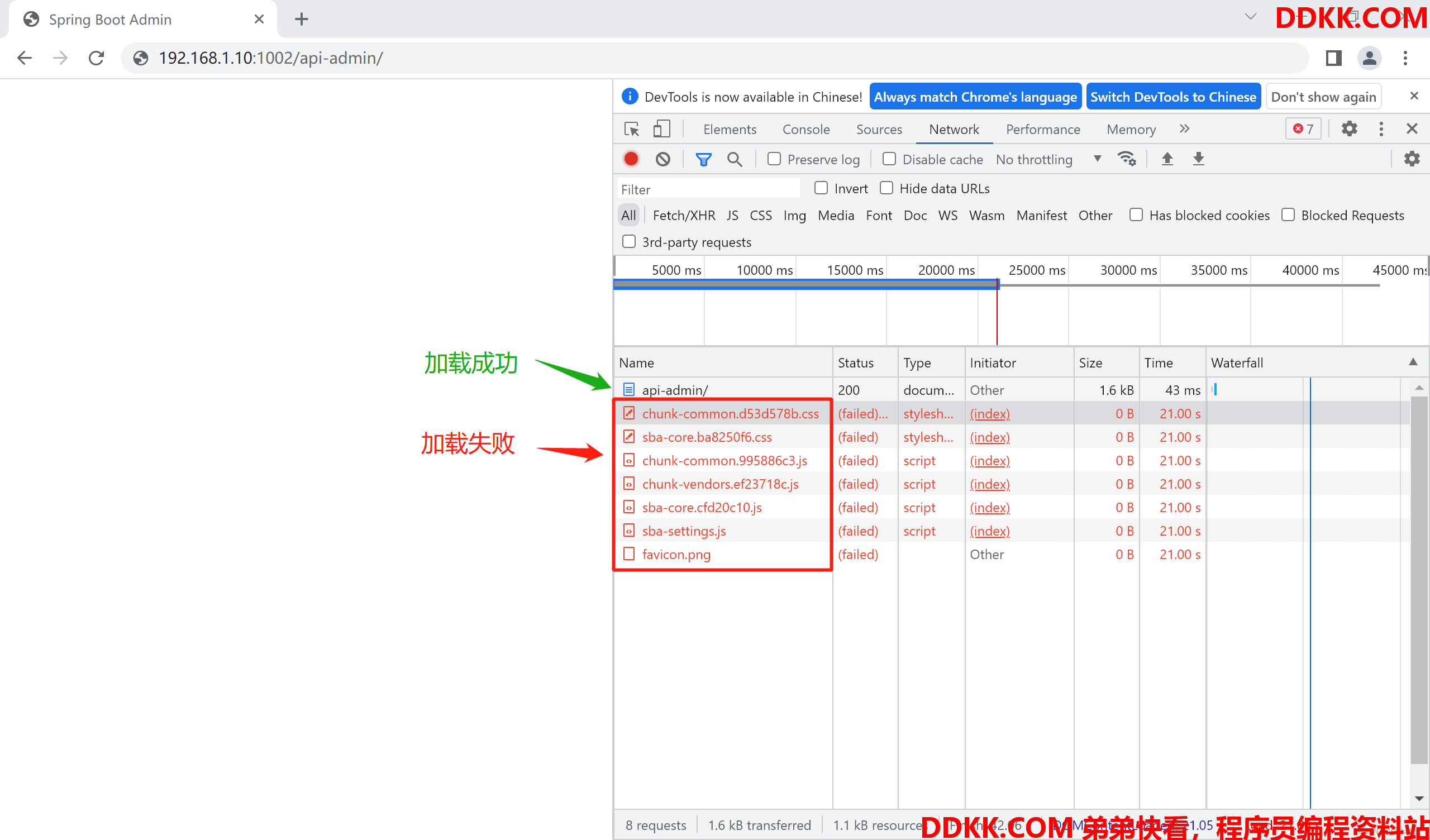
Task: Open (index) initiator for sba-core.cfd20c10.js
Action: (x=990, y=507)
